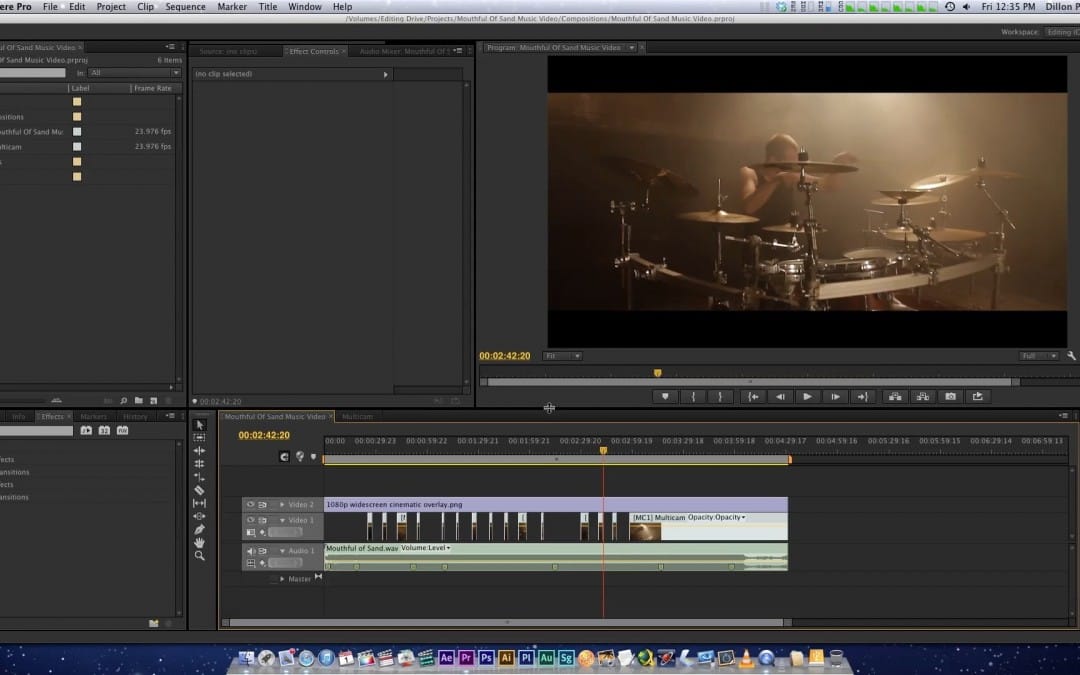This screenshot has height=675, width=1080.
Task: Select the Selection arrow tool
Action: coord(200,424)
